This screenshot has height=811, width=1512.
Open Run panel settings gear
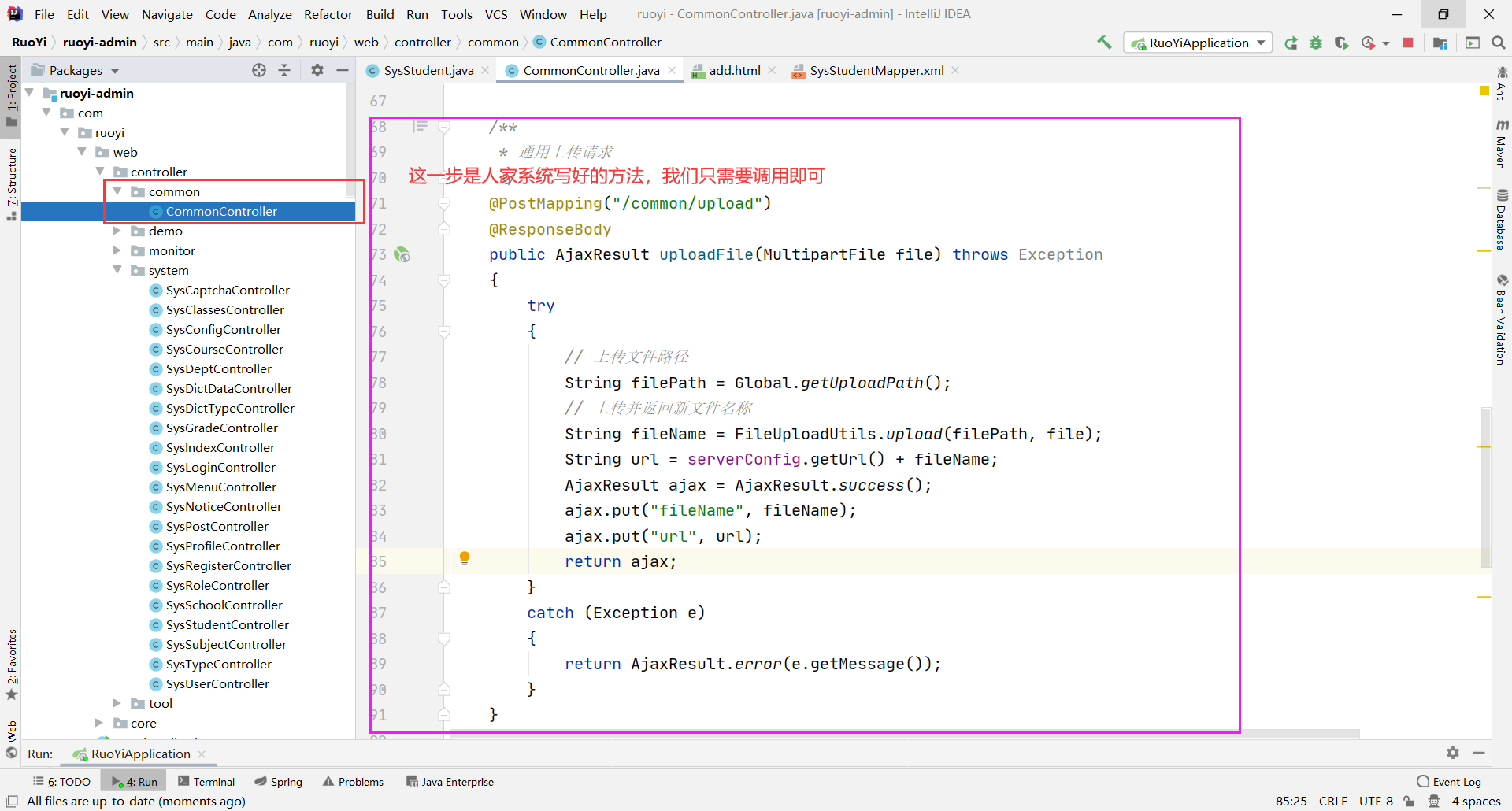(x=1453, y=753)
